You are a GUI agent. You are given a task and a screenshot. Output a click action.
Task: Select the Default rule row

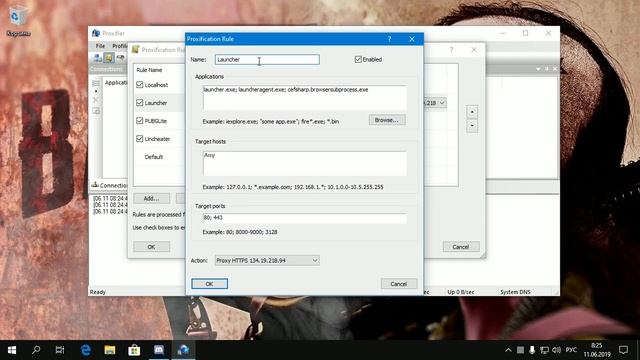point(154,157)
